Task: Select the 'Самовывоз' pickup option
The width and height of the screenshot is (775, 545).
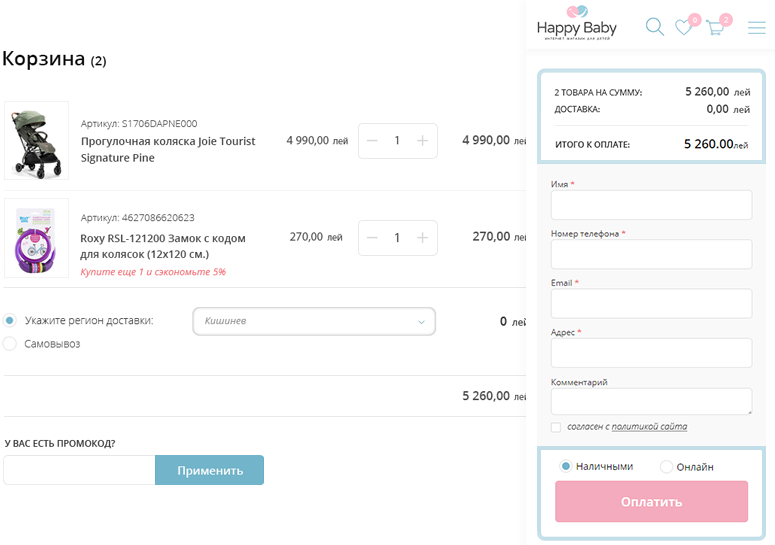Action: 9,343
